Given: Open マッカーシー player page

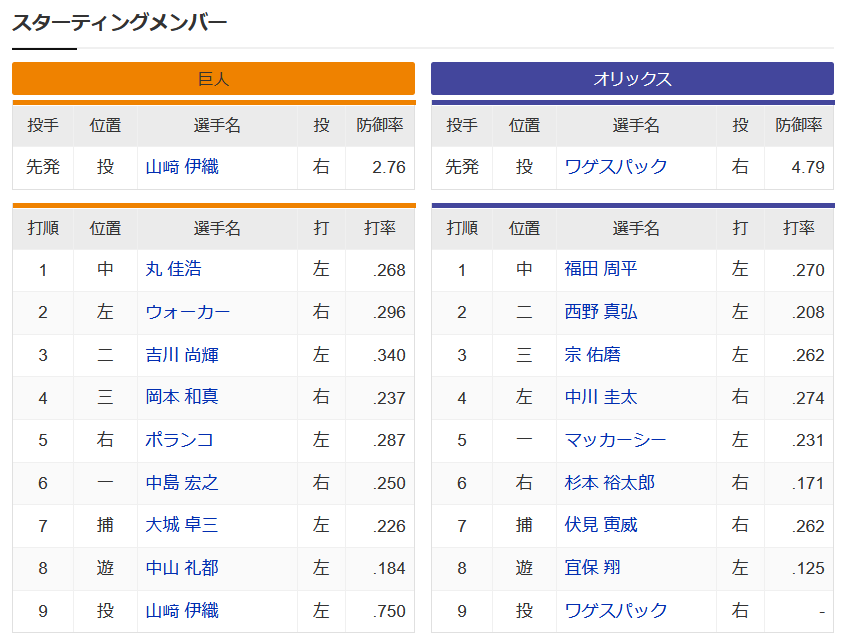Looking at the screenshot, I should coord(615,440).
